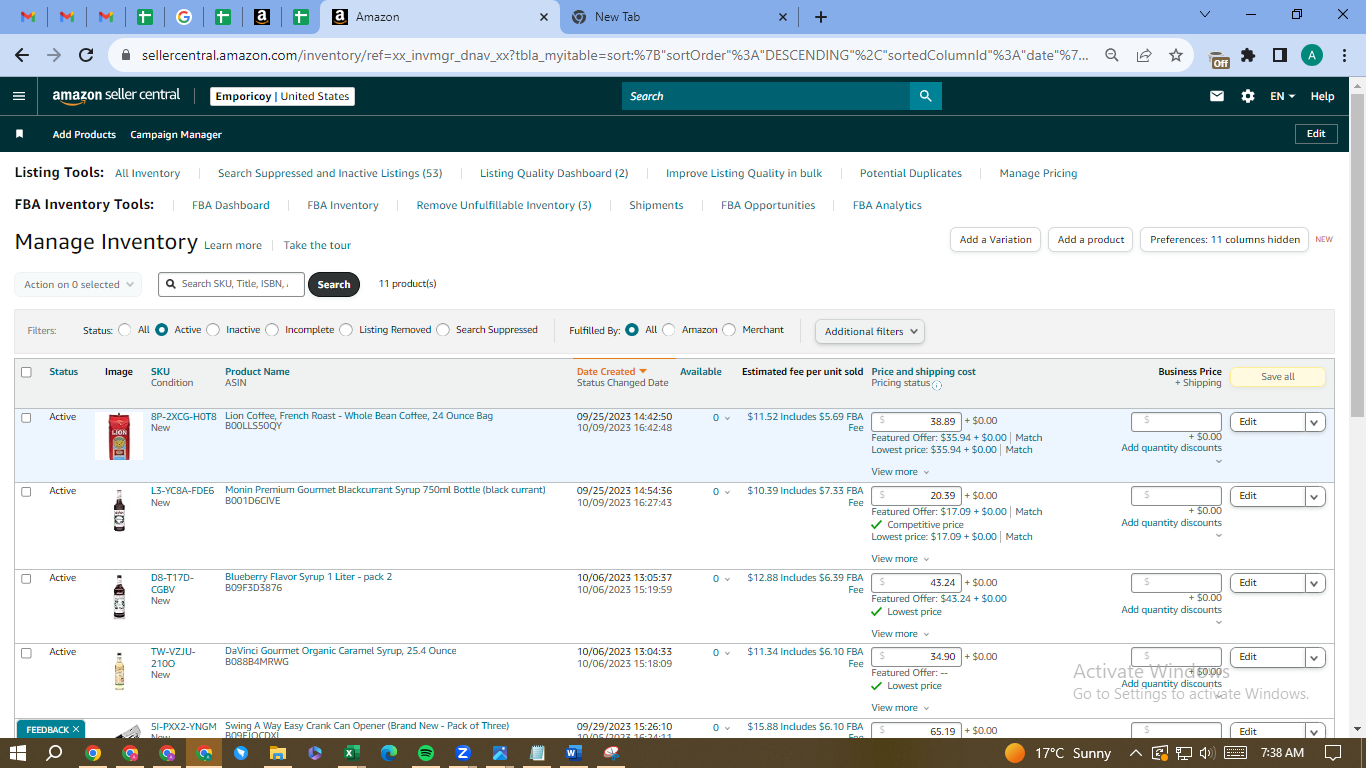Open the Add Products menu item

[84, 134]
